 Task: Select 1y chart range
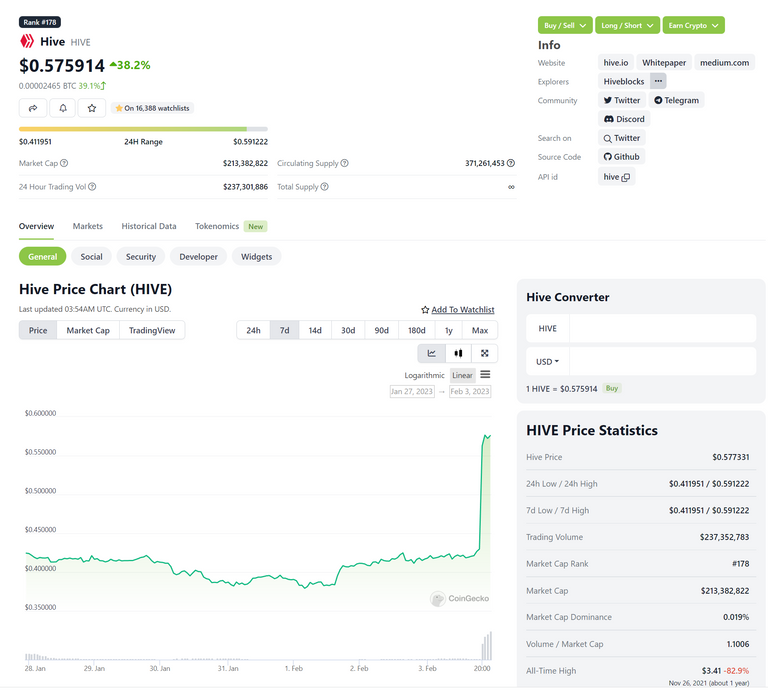449,331
